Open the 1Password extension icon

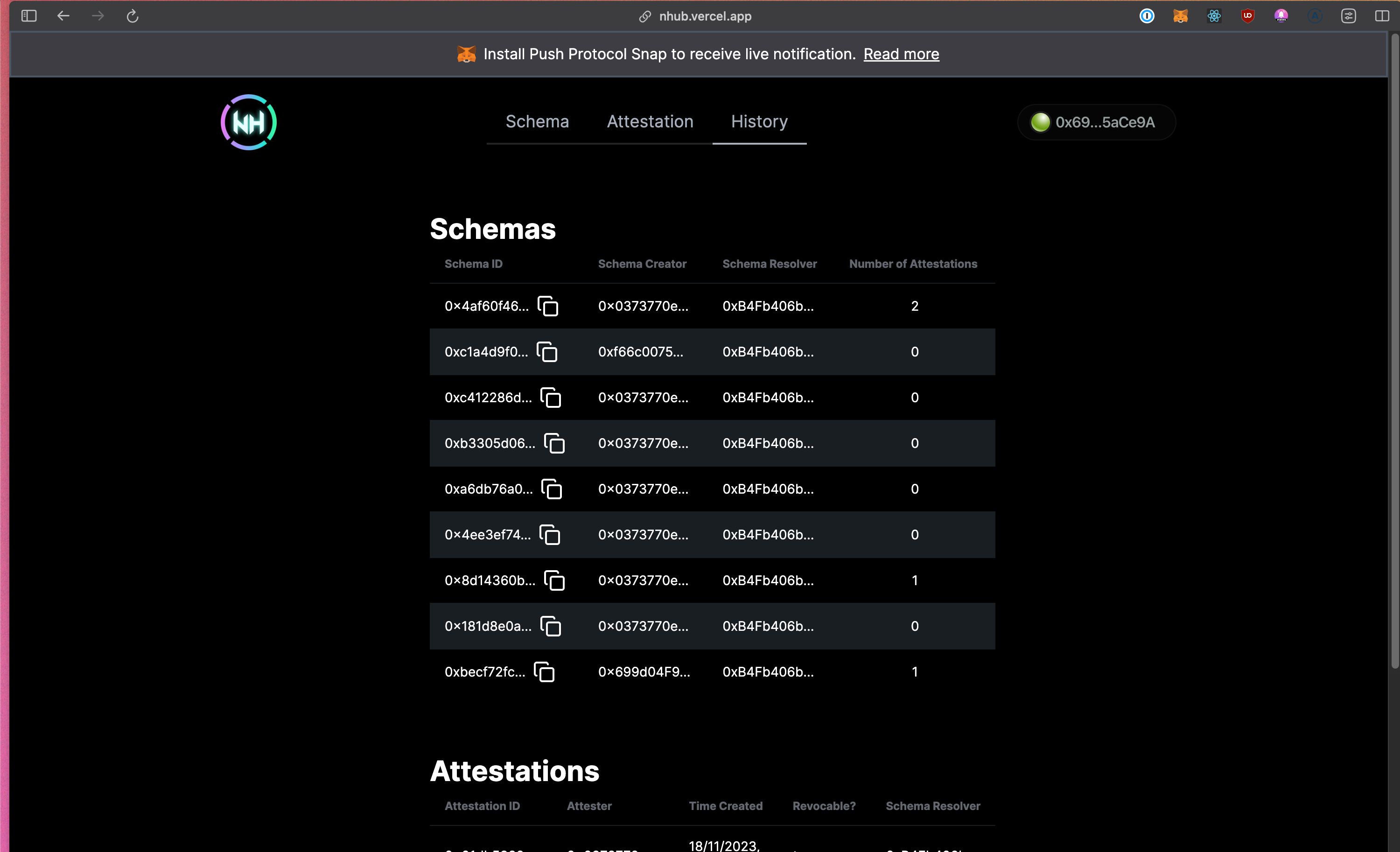1147,16
